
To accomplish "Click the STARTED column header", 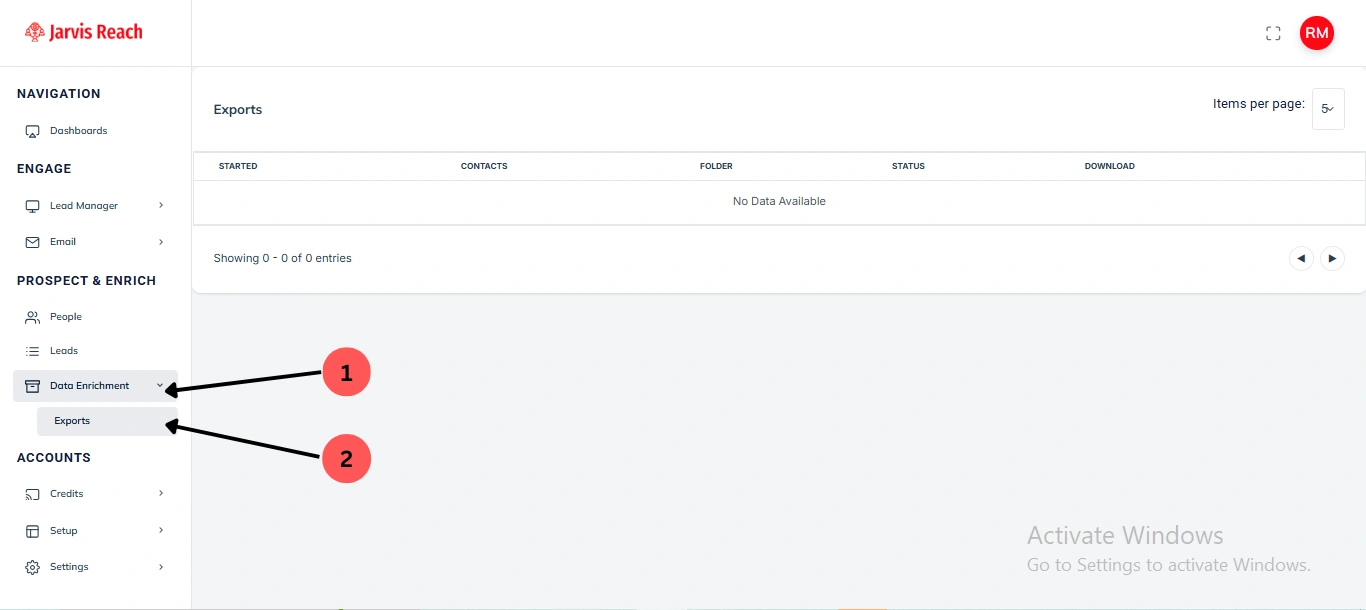I will 238,166.
